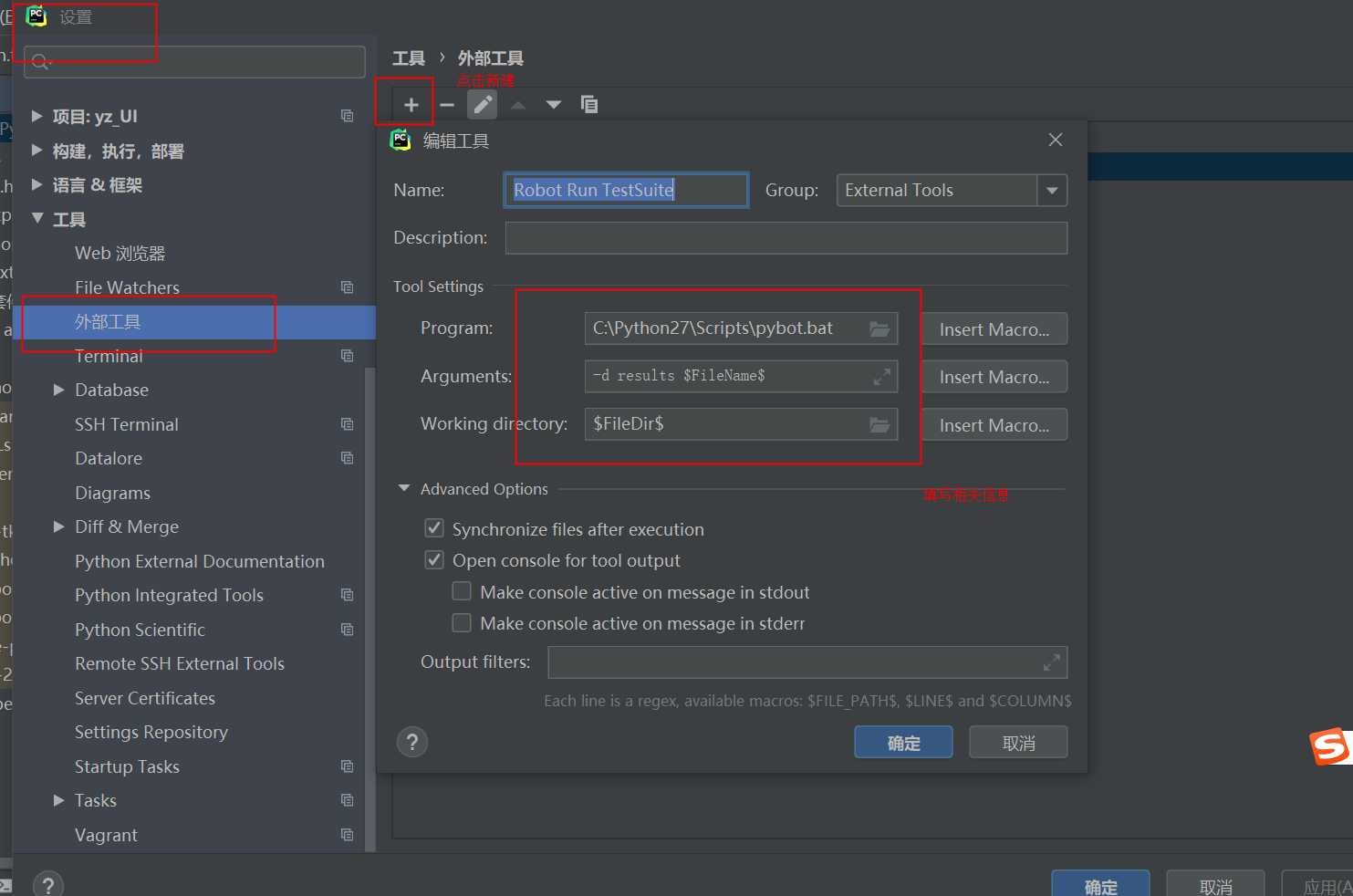The width and height of the screenshot is (1353, 896).
Task: Select Web 浏览器 settings page
Action: 120,253
